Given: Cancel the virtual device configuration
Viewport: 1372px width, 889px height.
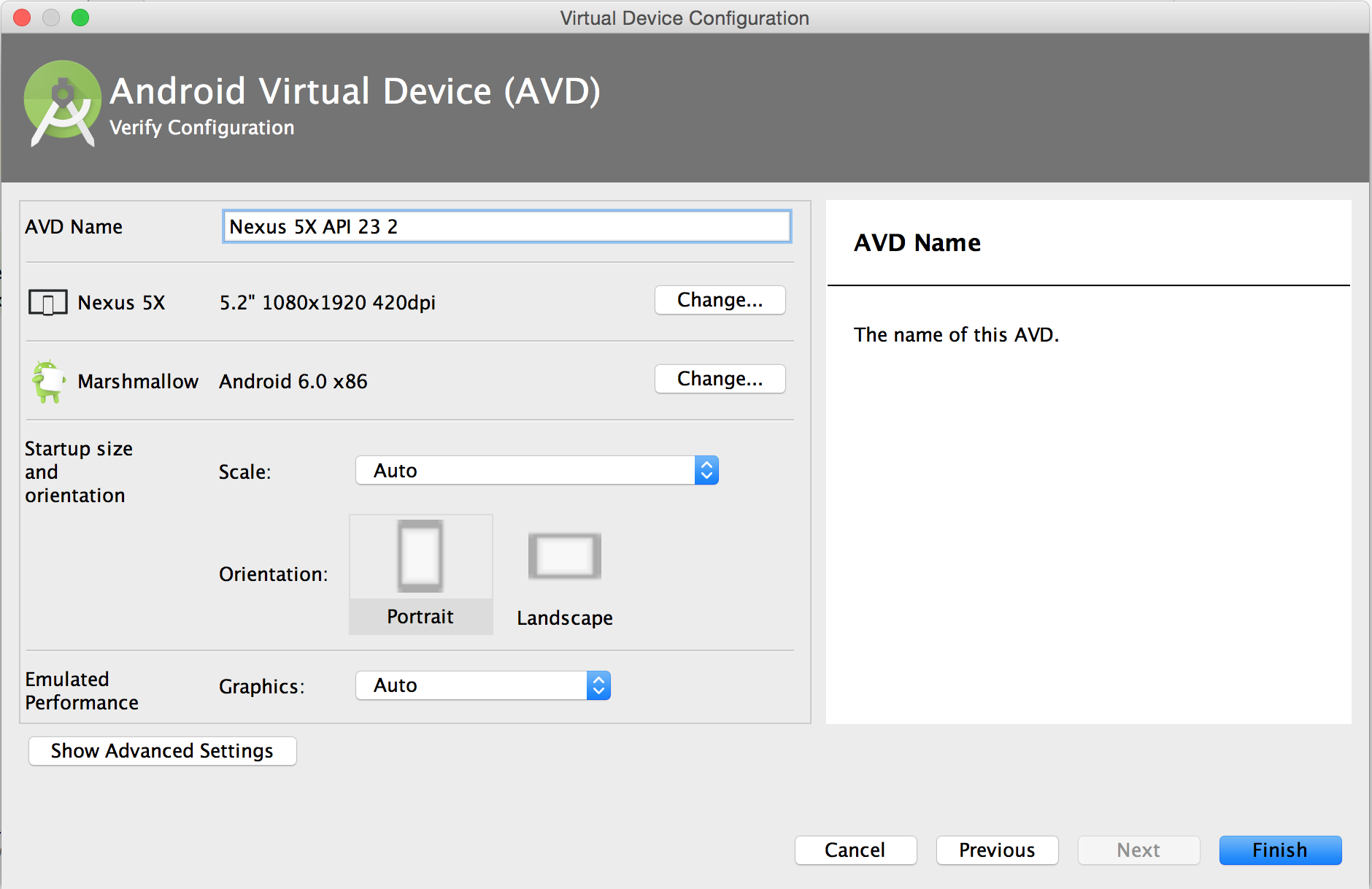Looking at the screenshot, I should (x=855, y=850).
